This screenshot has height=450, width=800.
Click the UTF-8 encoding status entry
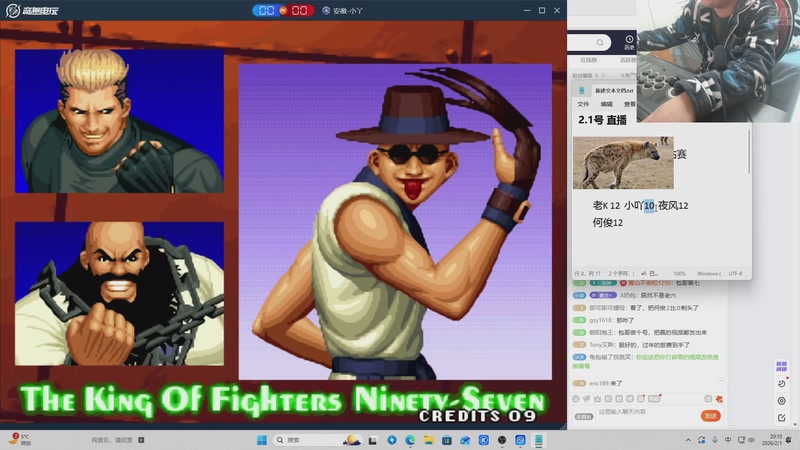[735, 273]
